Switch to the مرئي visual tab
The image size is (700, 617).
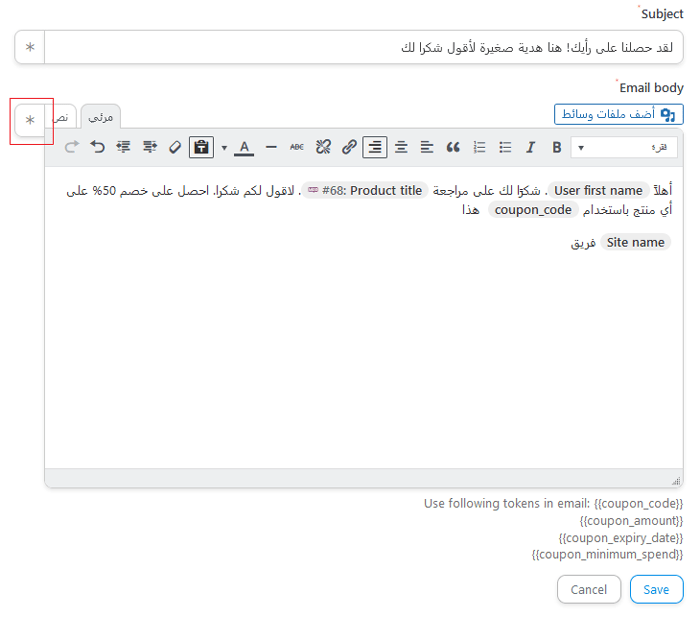(100, 117)
